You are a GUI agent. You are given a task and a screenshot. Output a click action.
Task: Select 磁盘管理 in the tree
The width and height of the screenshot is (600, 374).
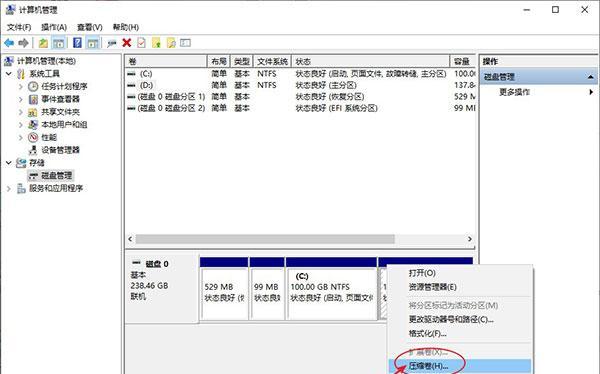[57, 175]
